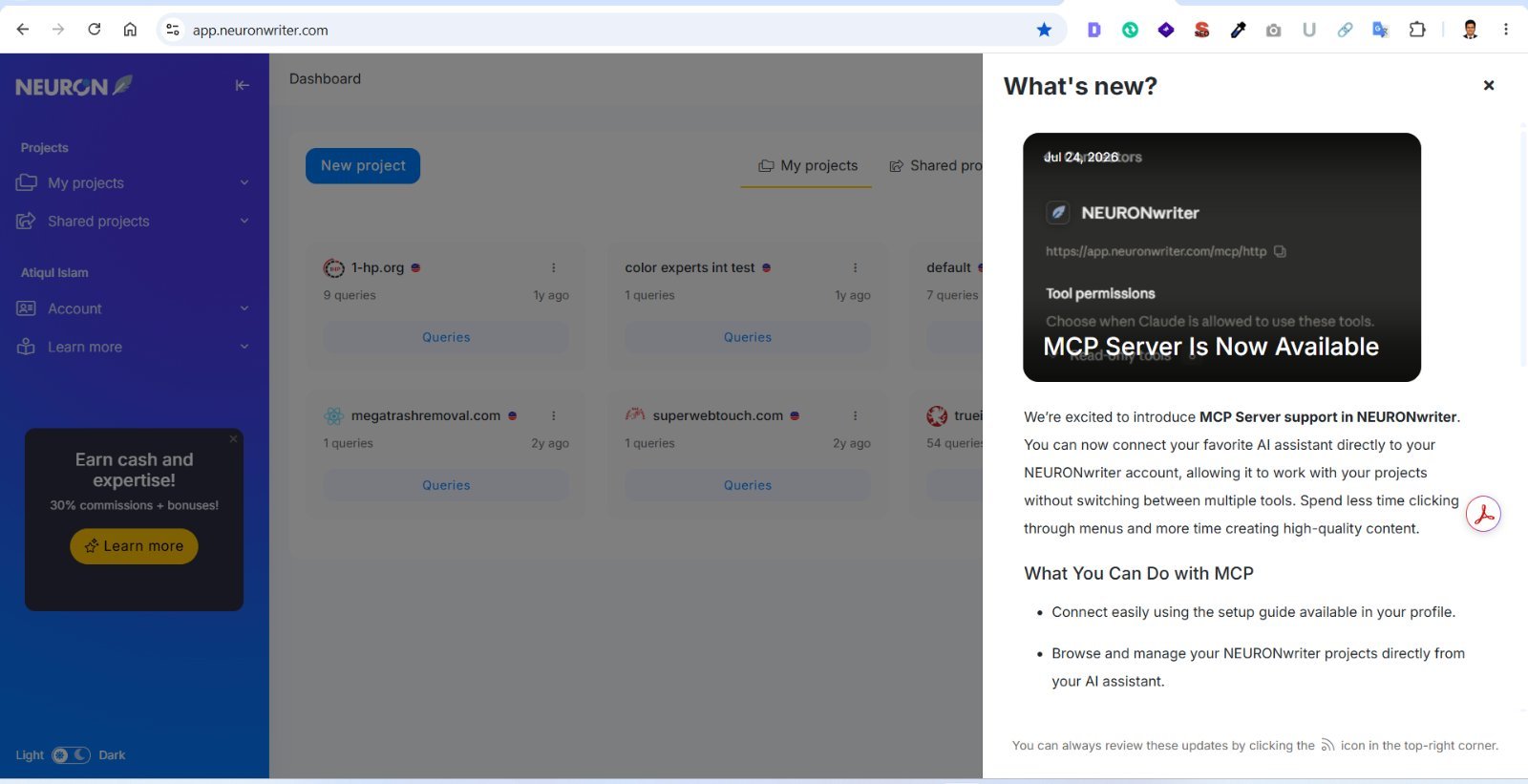Click the 1-hp.org favicon
Viewport: 1528px width, 784px height.
[333, 268]
